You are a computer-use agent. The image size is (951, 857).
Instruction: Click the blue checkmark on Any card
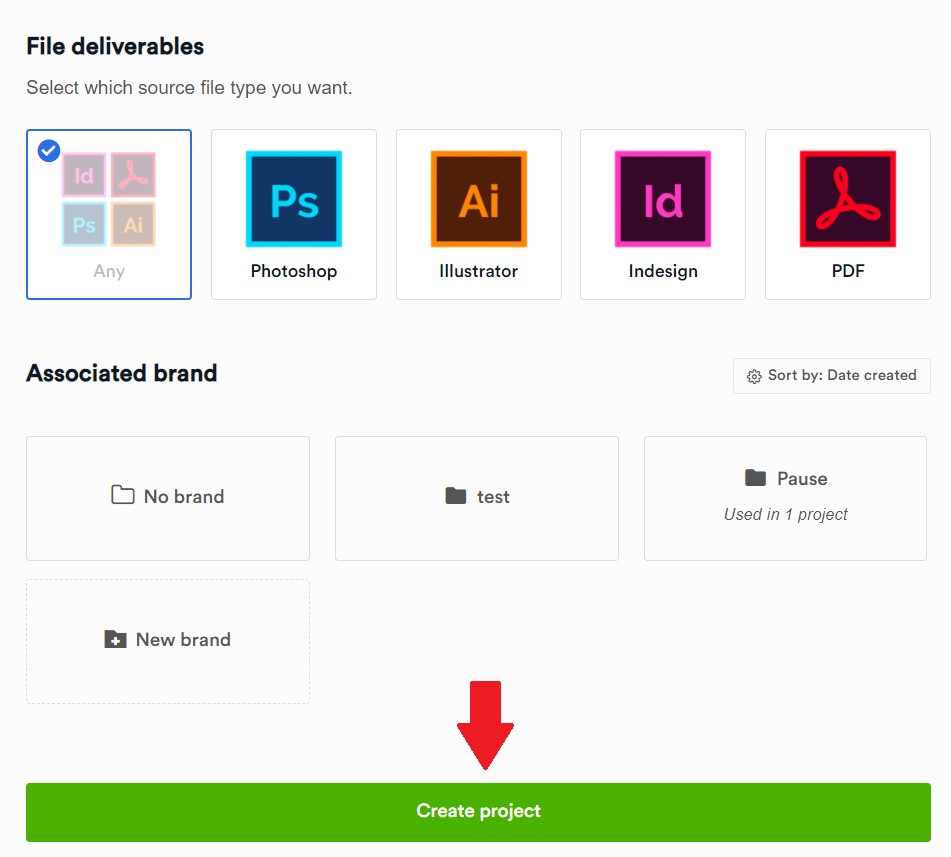coord(49,150)
